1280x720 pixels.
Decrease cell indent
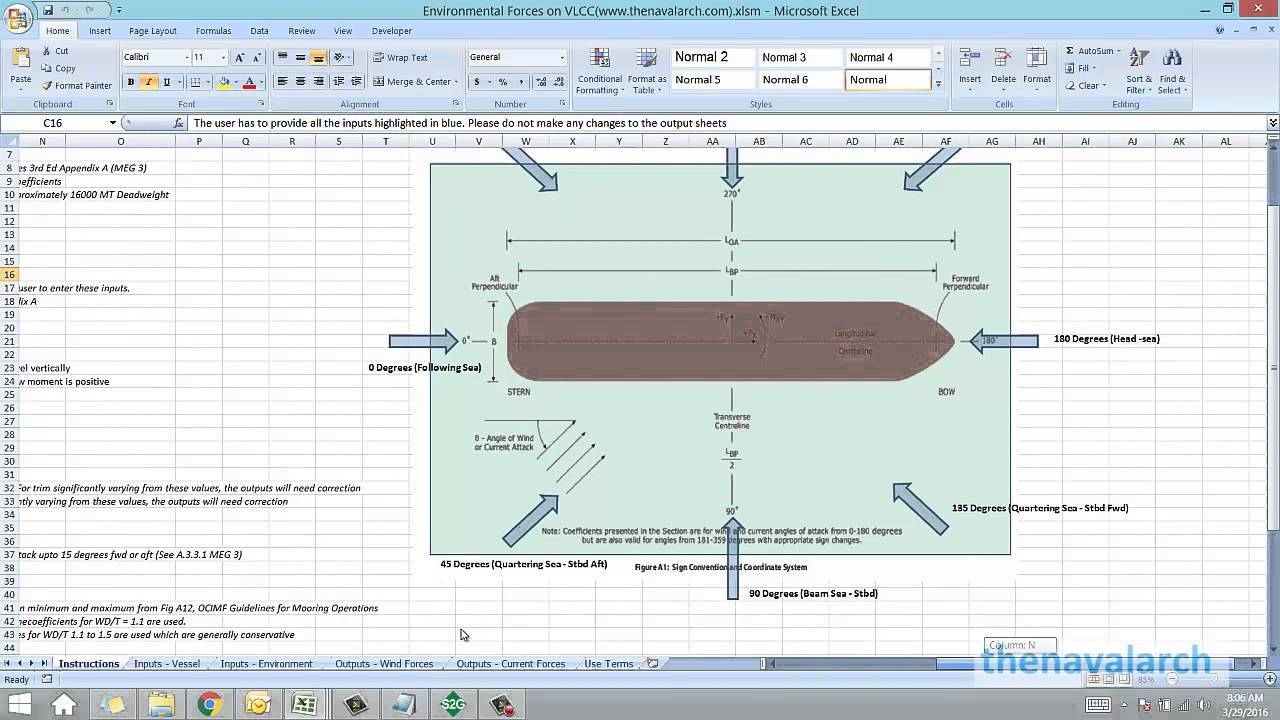pyautogui.click(x=338, y=82)
